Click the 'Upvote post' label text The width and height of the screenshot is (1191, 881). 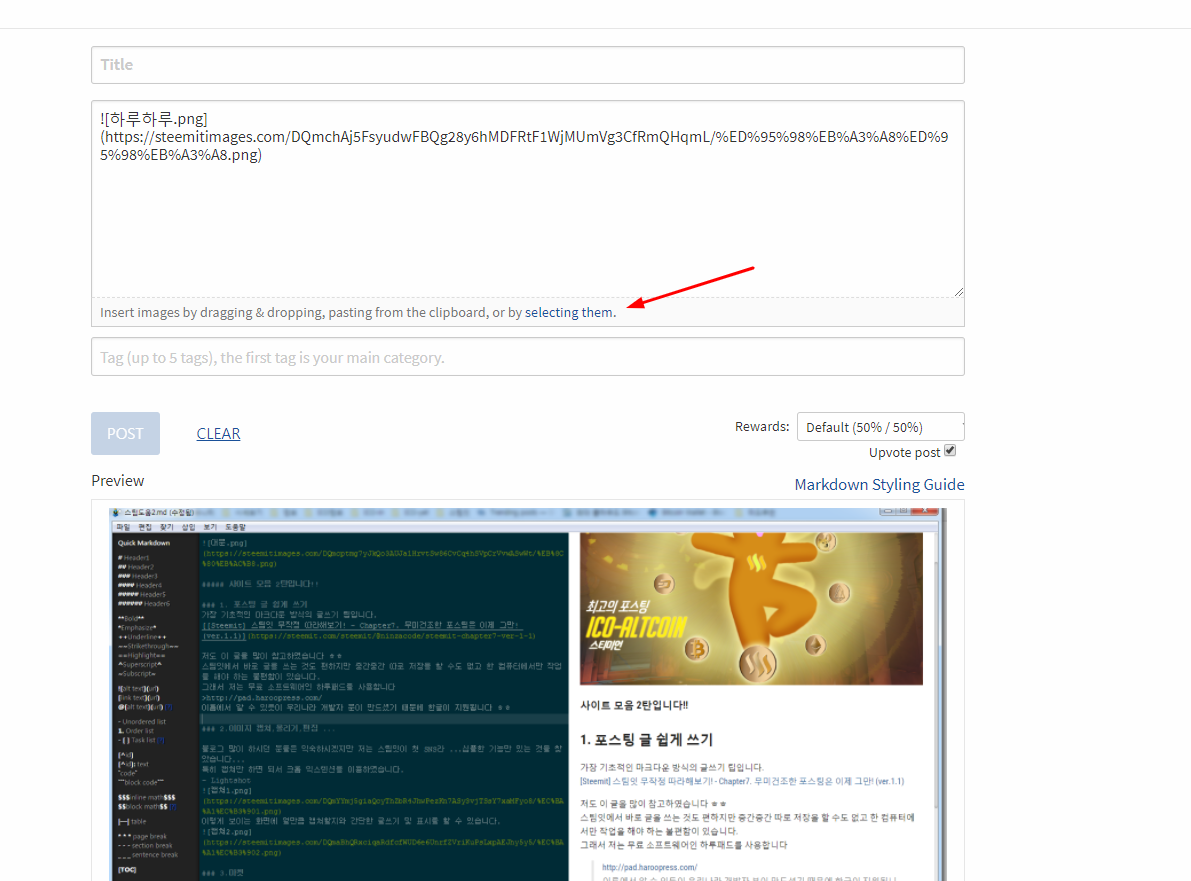(x=905, y=453)
